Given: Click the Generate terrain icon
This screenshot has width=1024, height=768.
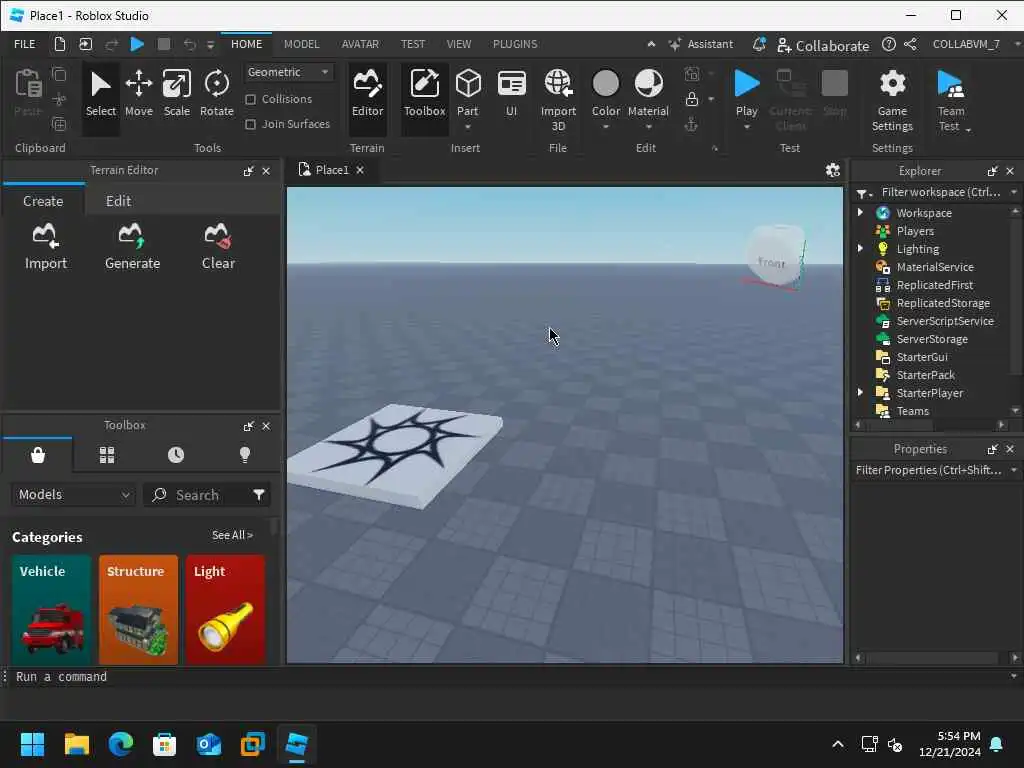Looking at the screenshot, I should [132, 236].
